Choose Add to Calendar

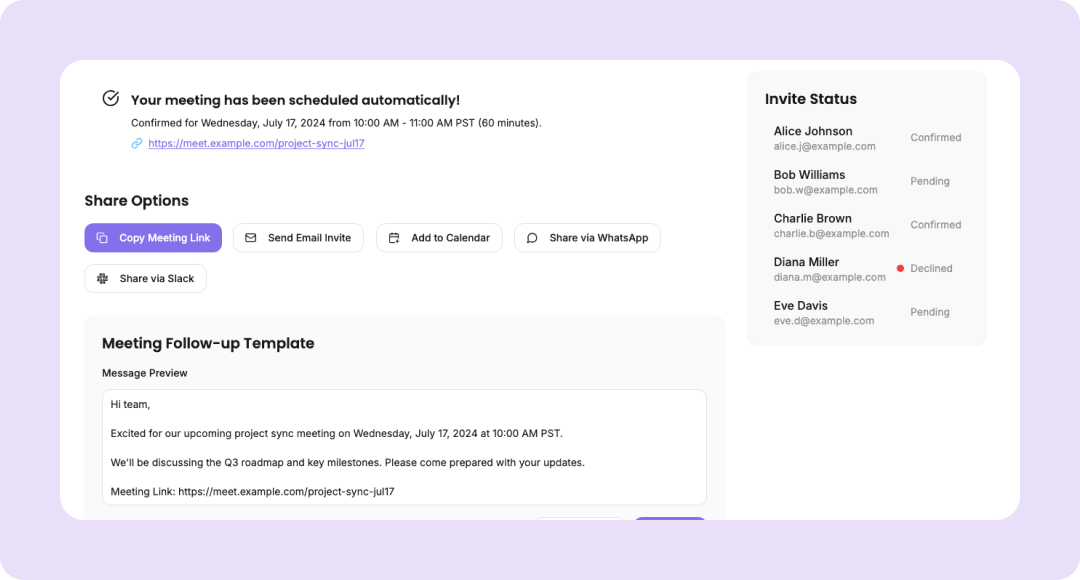click(439, 238)
